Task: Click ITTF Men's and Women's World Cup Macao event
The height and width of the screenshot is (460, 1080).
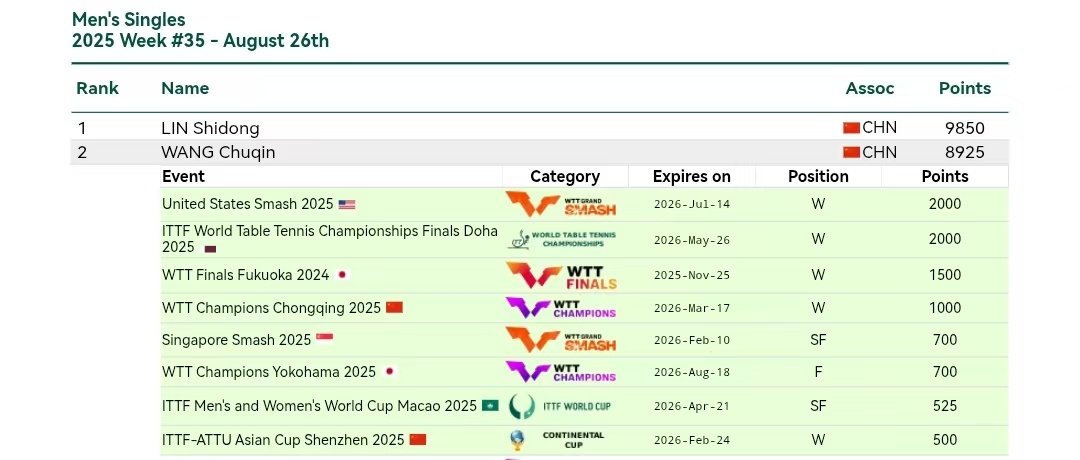Action: coord(320,406)
